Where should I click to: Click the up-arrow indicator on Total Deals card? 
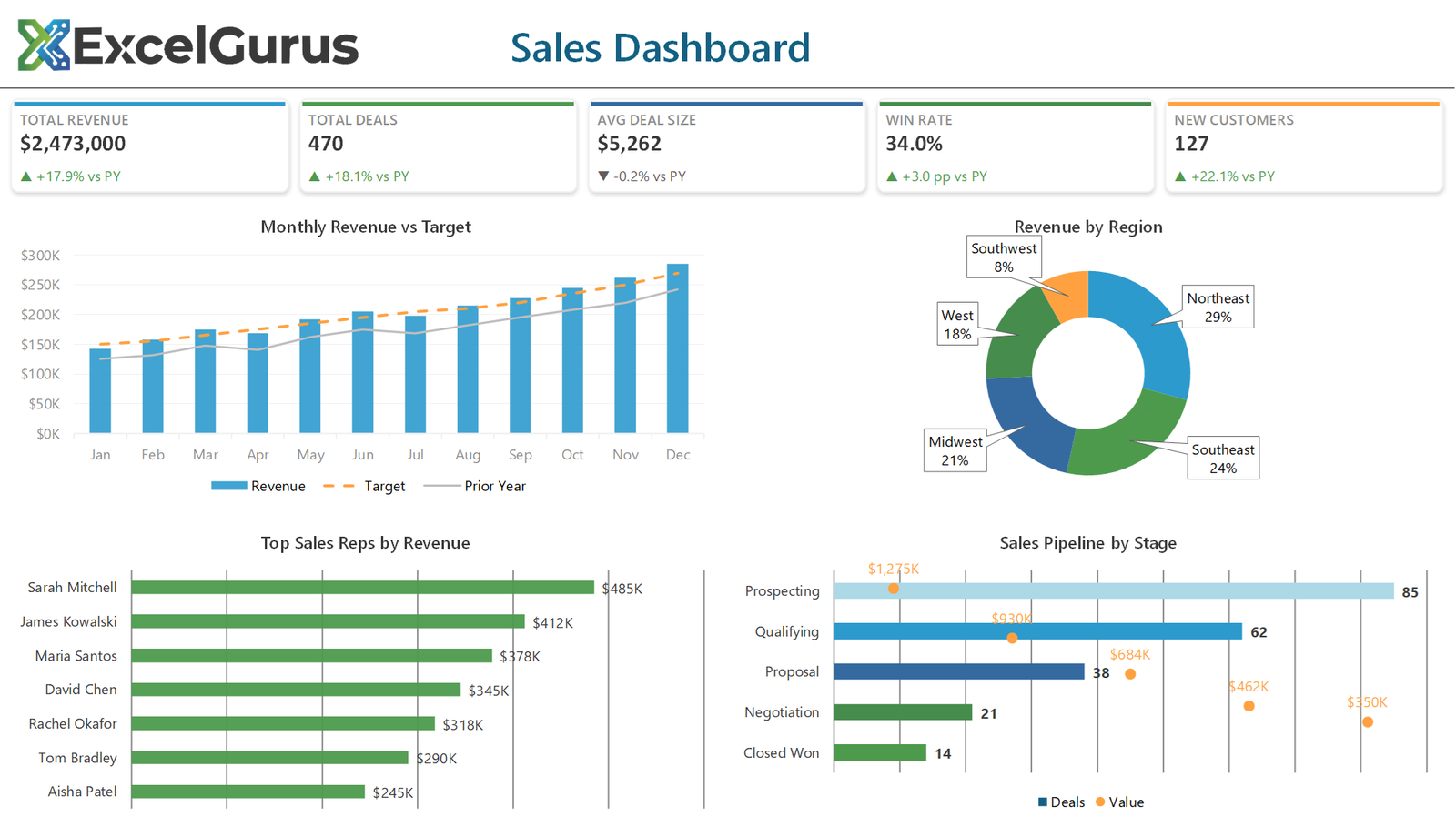point(315,176)
